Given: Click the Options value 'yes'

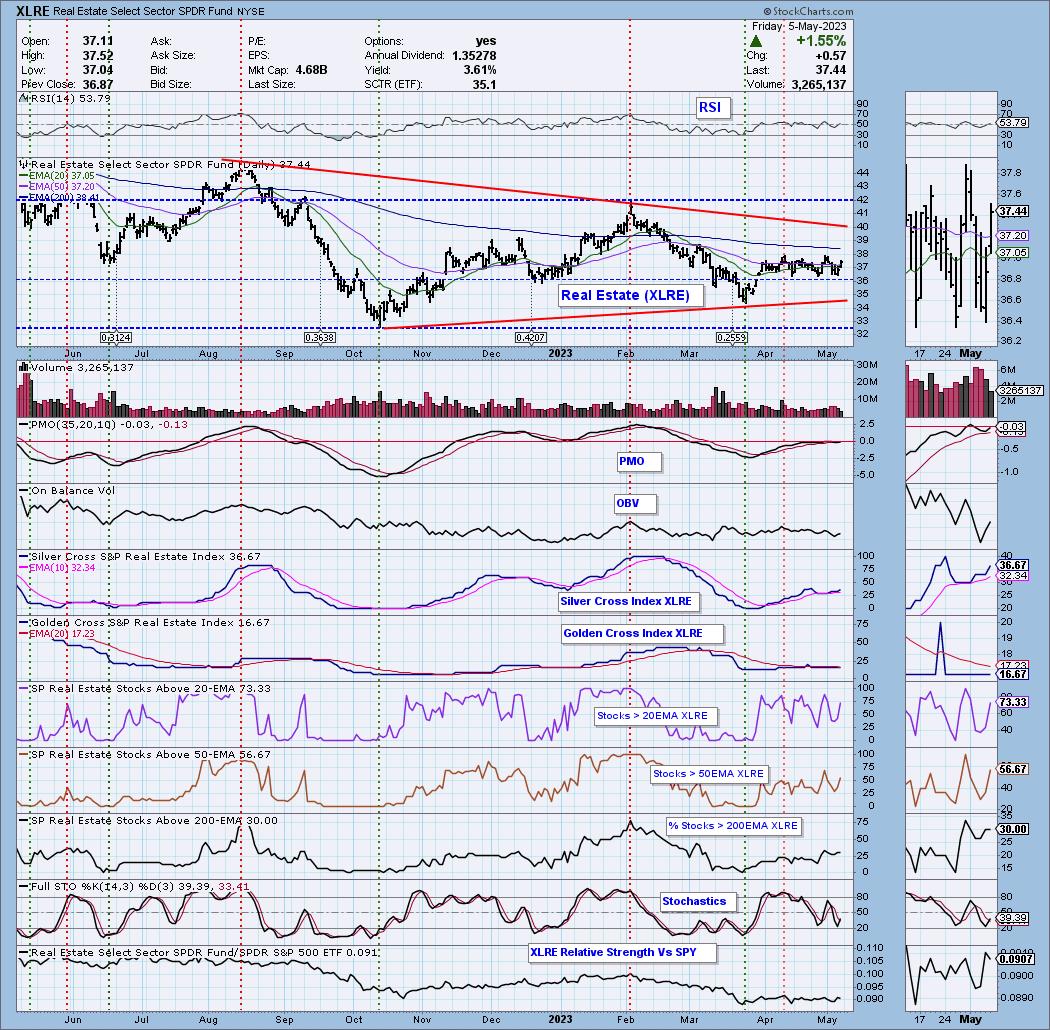Looking at the screenshot, I should (485, 41).
